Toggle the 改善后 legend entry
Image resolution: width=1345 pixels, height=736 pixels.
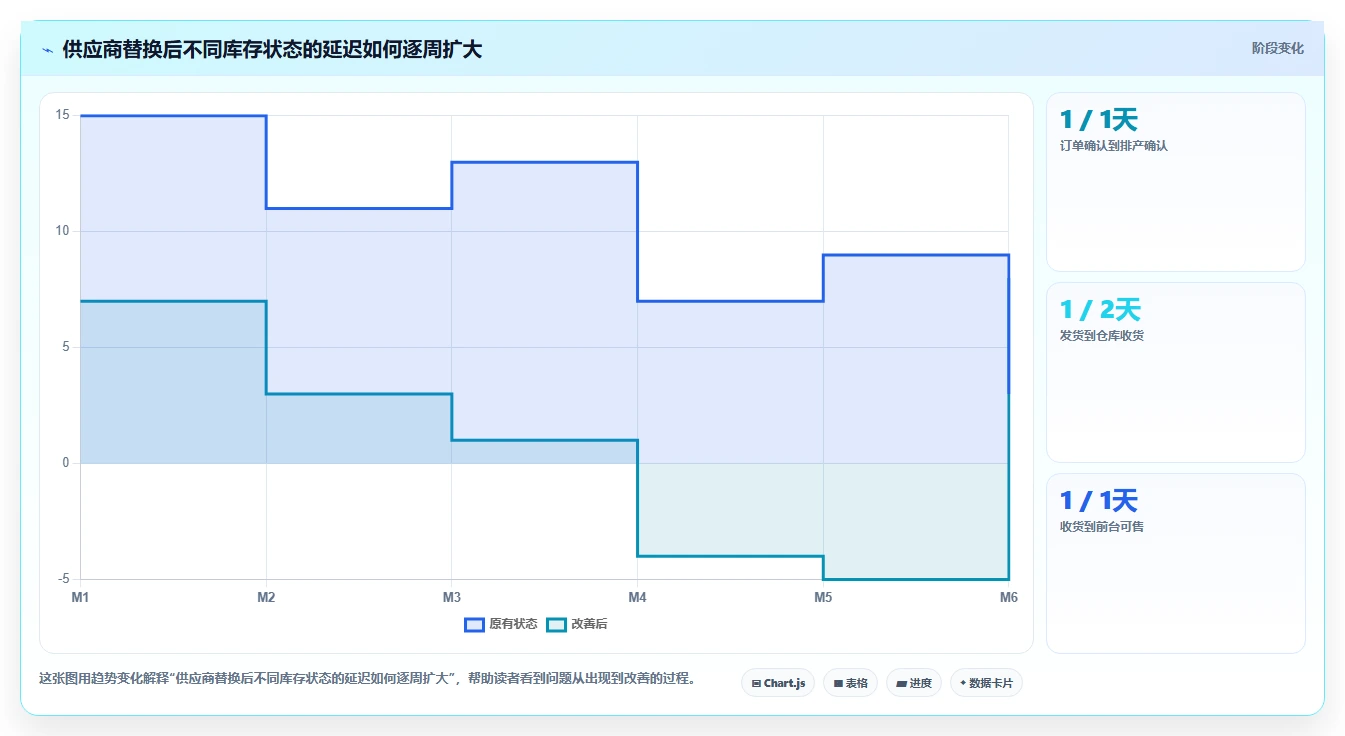577,624
